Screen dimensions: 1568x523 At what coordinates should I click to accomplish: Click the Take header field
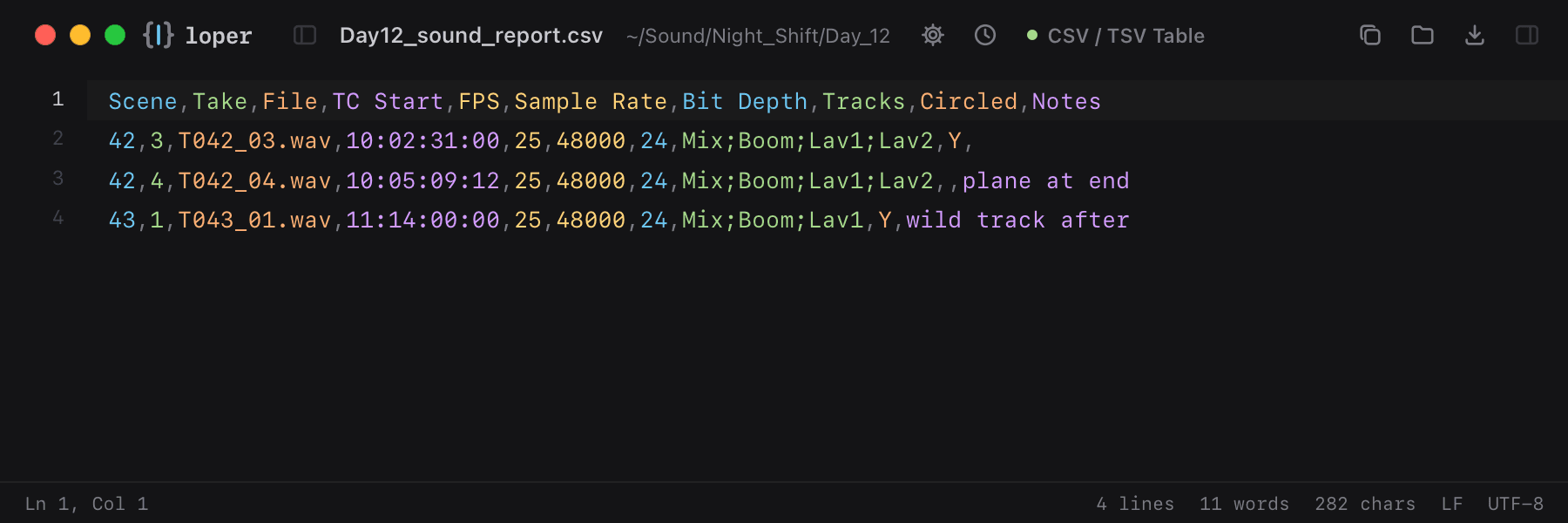[x=220, y=101]
